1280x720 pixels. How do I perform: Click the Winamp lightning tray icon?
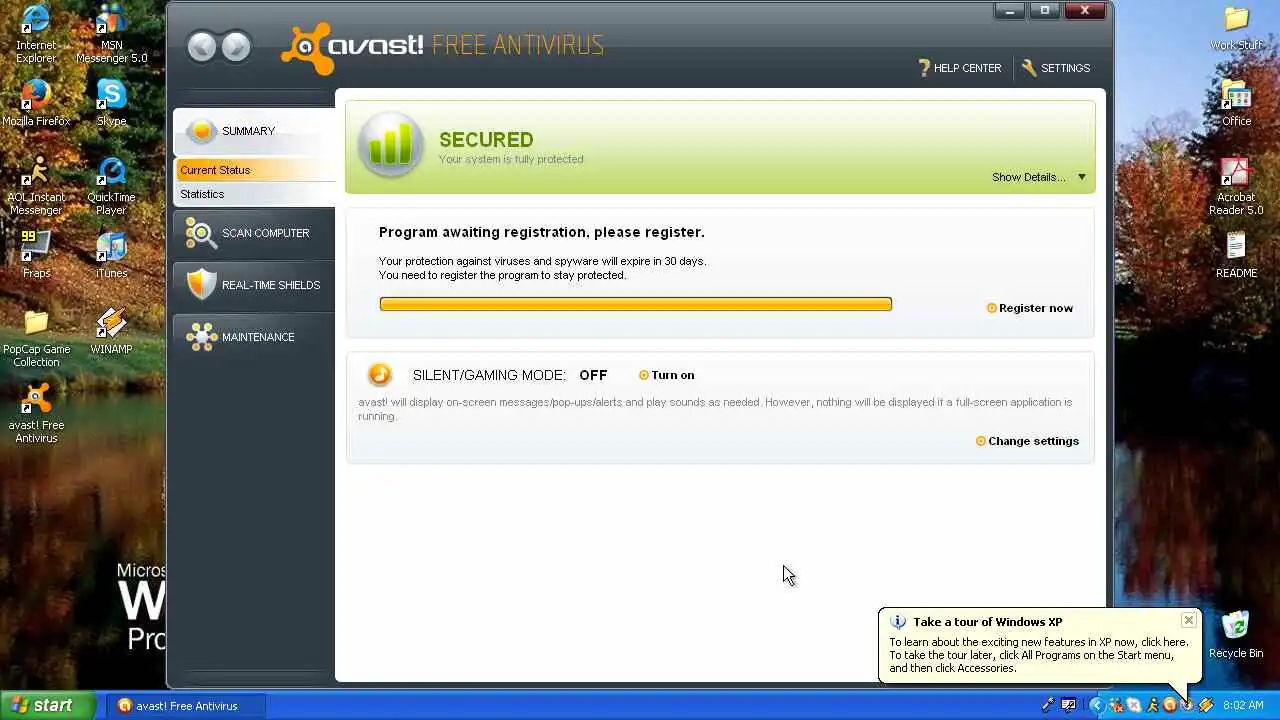[x=1206, y=706]
